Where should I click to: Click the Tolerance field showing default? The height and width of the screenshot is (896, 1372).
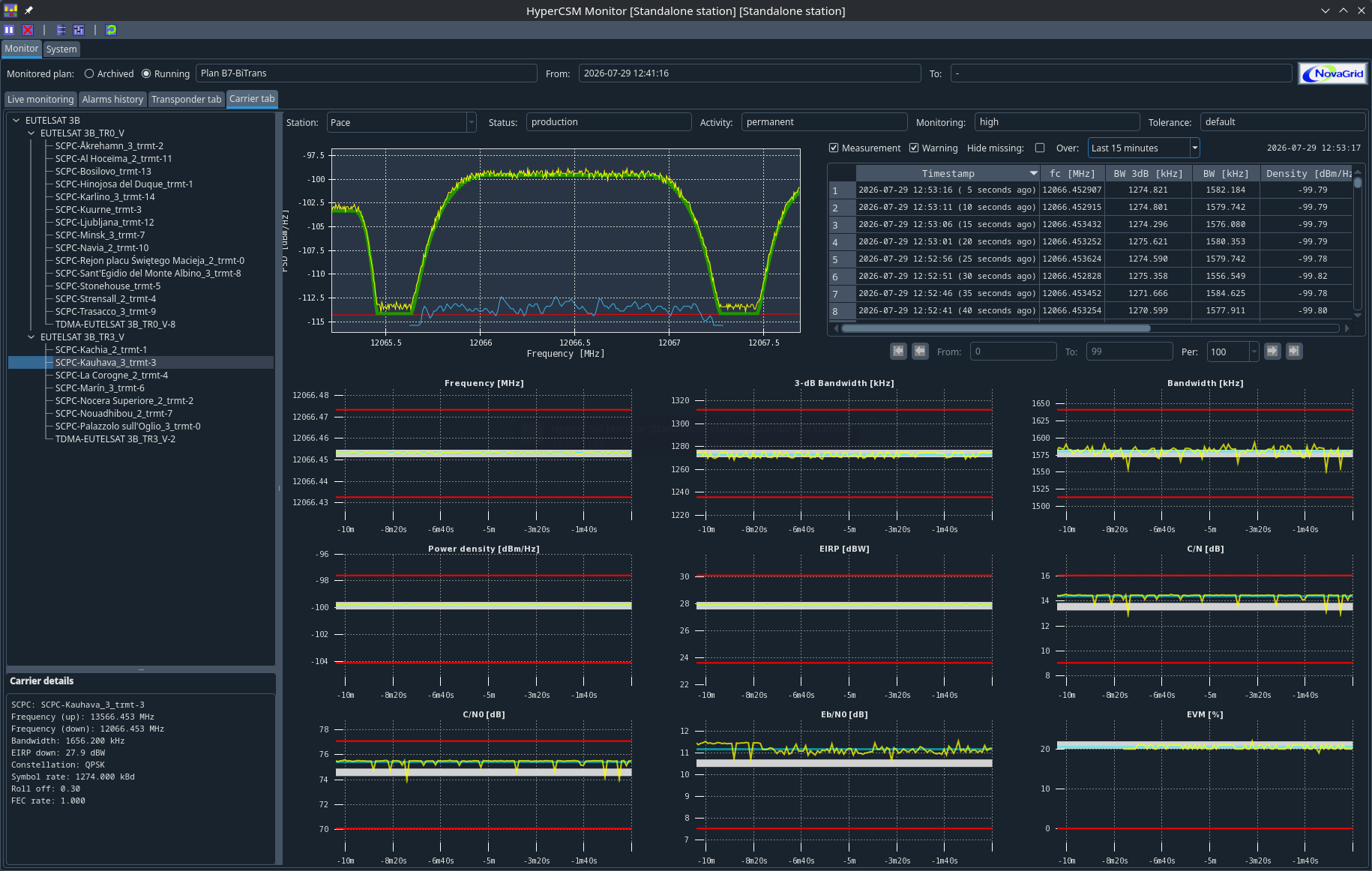click(x=1283, y=122)
